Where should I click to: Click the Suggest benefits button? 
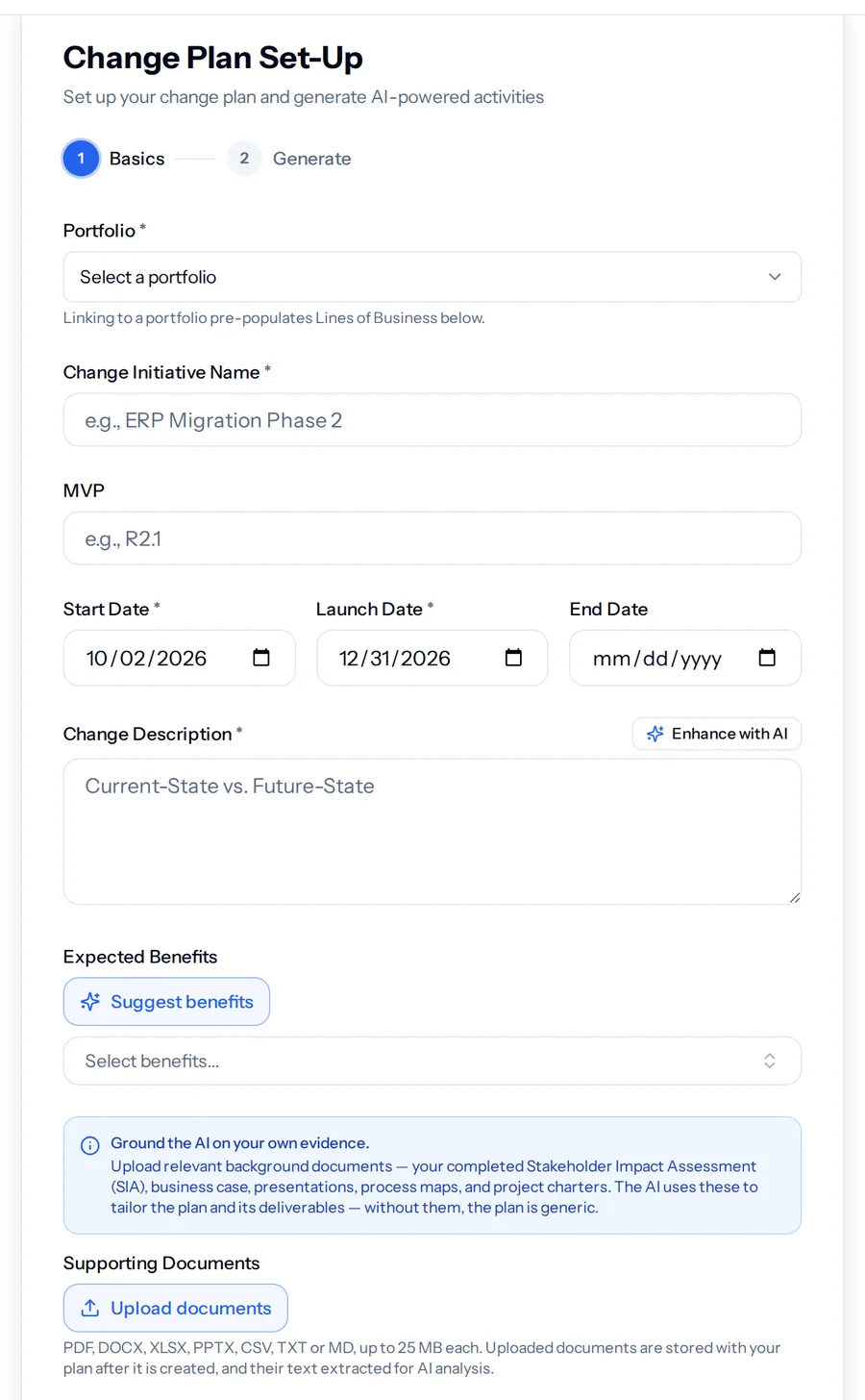(166, 1002)
